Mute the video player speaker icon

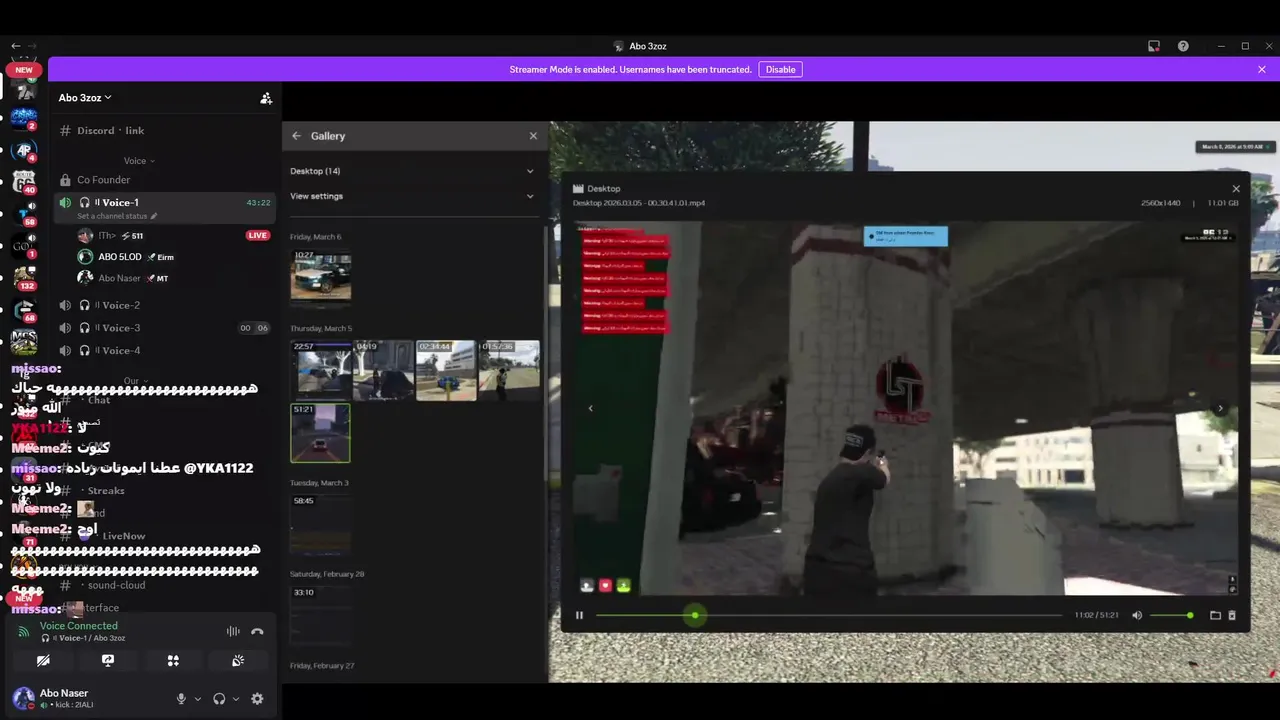(x=1137, y=615)
